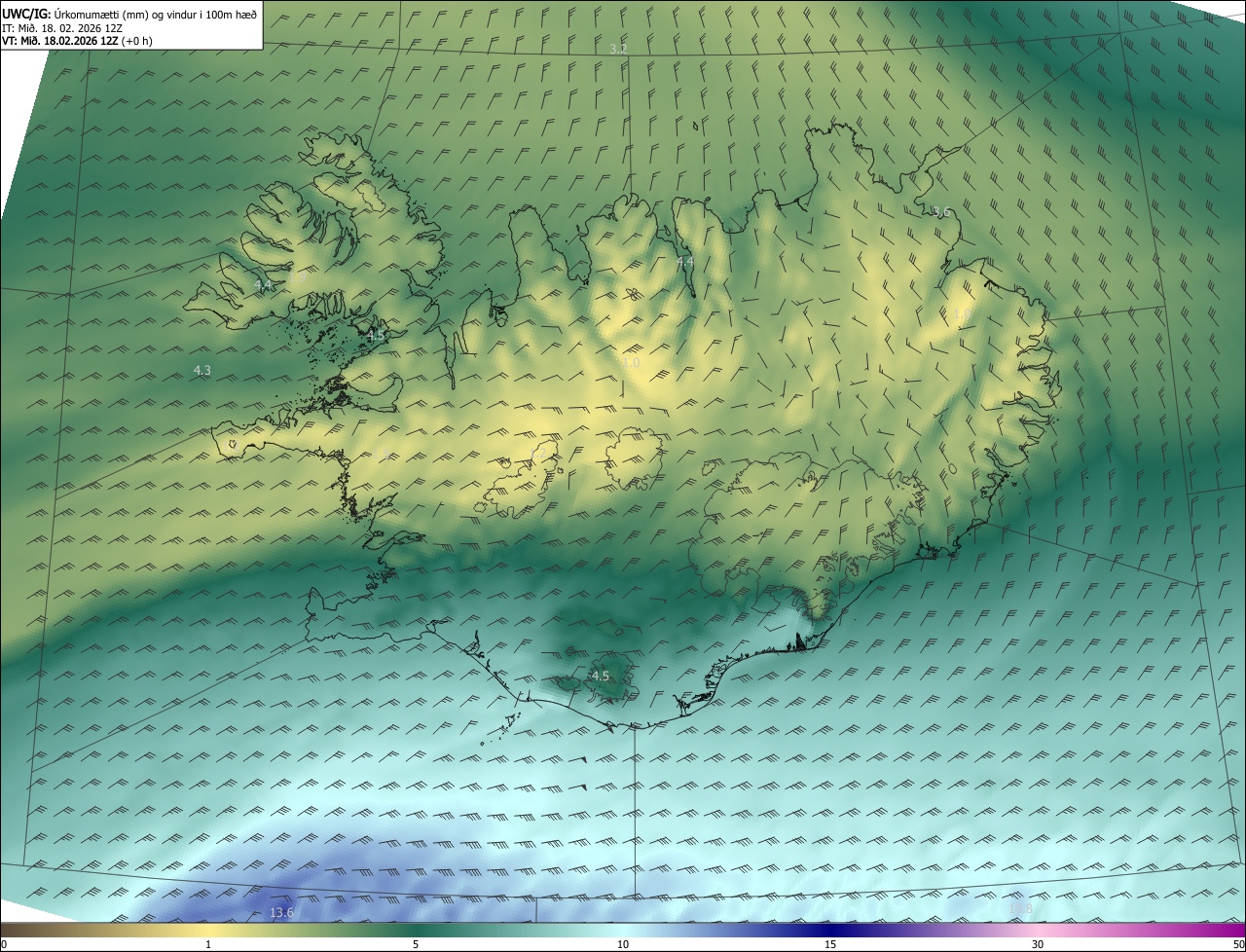This screenshot has height=952, width=1246.
Task: Click the 4.3 value label in the sea
Action: coord(202,370)
